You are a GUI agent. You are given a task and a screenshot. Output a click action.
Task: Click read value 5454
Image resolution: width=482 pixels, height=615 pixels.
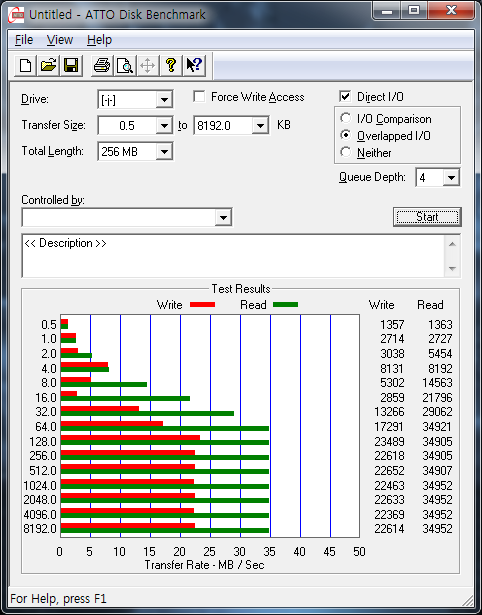point(440,354)
